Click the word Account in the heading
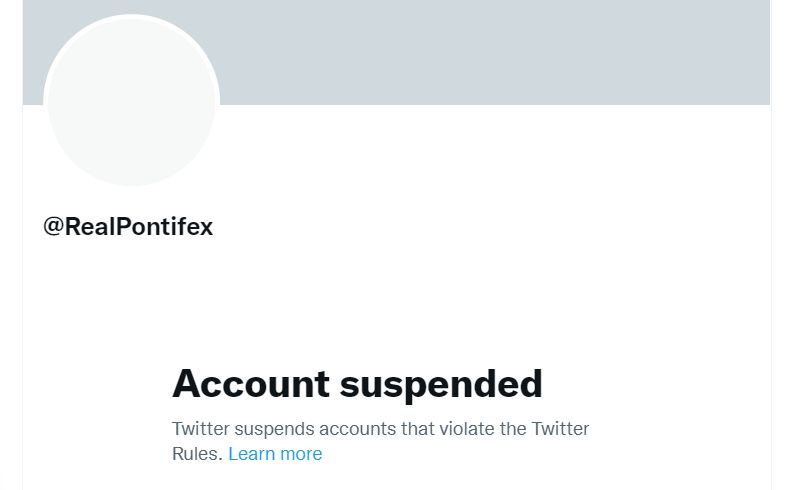This screenshot has height=490, width=788. click(251, 383)
